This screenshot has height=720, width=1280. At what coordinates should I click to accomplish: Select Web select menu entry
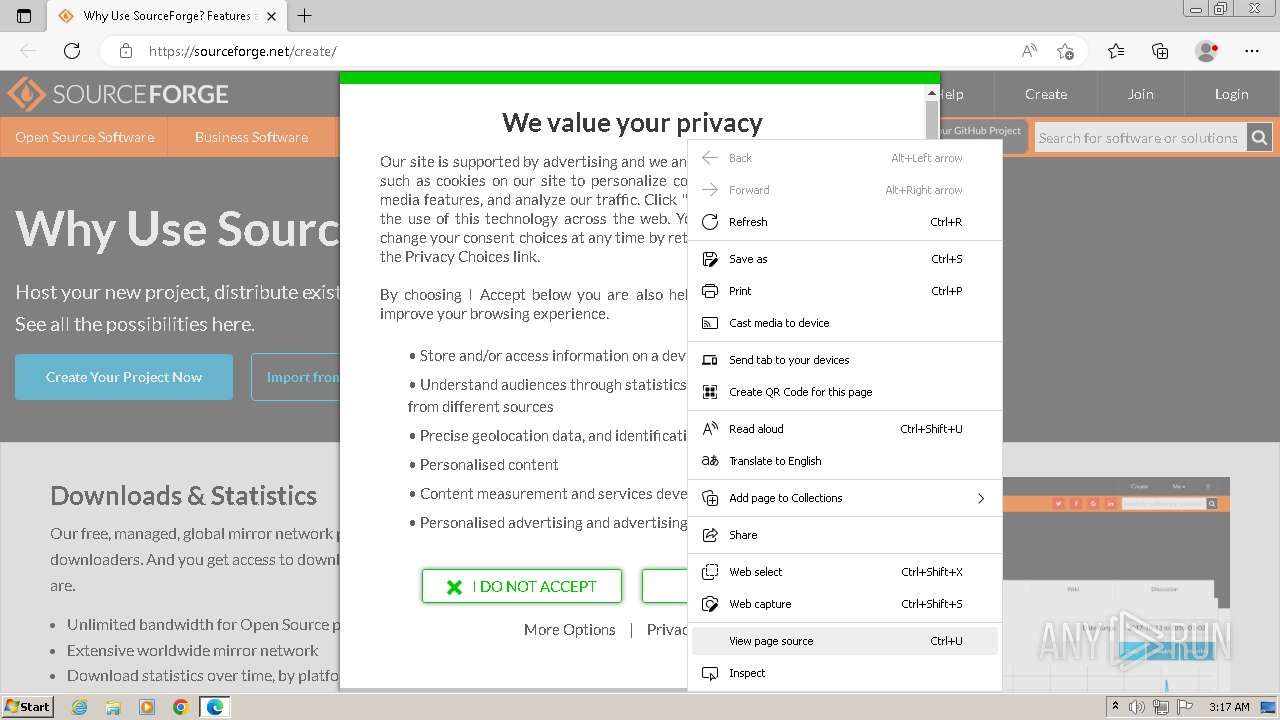pos(845,572)
